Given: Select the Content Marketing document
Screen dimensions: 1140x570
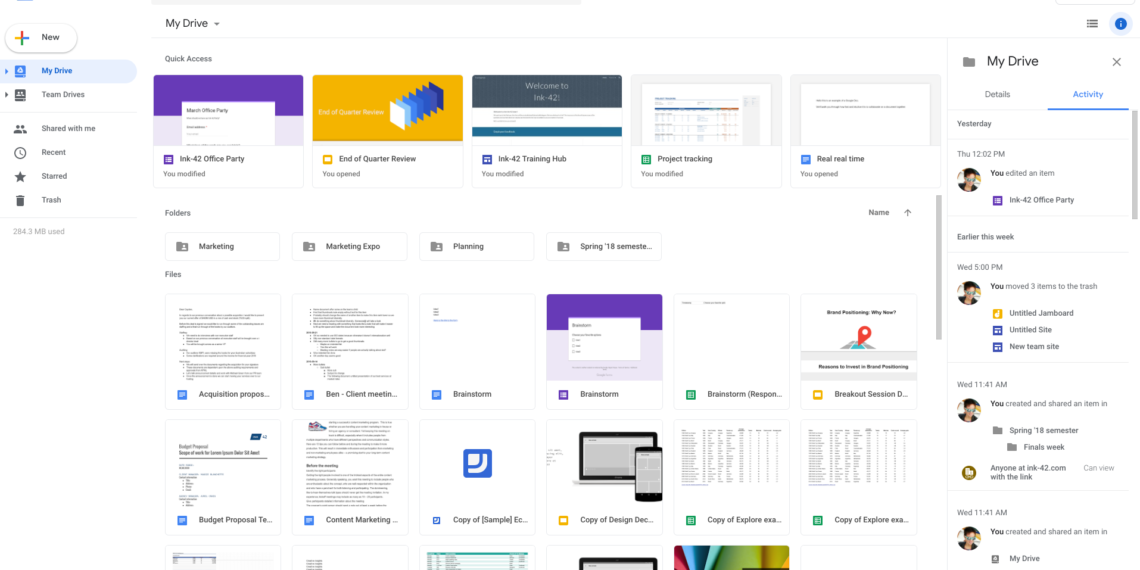Looking at the screenshot, I should 350,478.
